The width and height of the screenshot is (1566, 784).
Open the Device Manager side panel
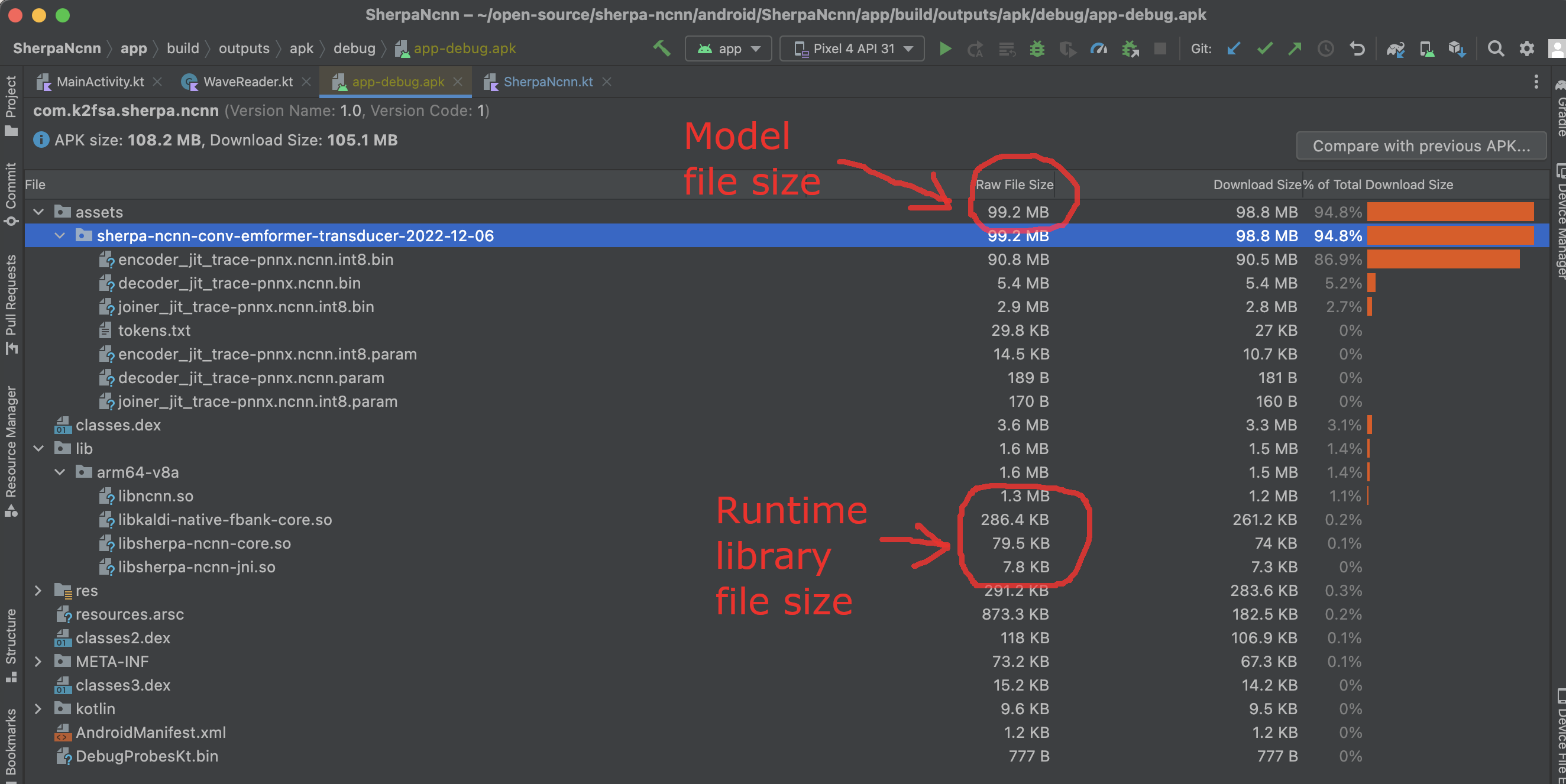click(1559, 221)
